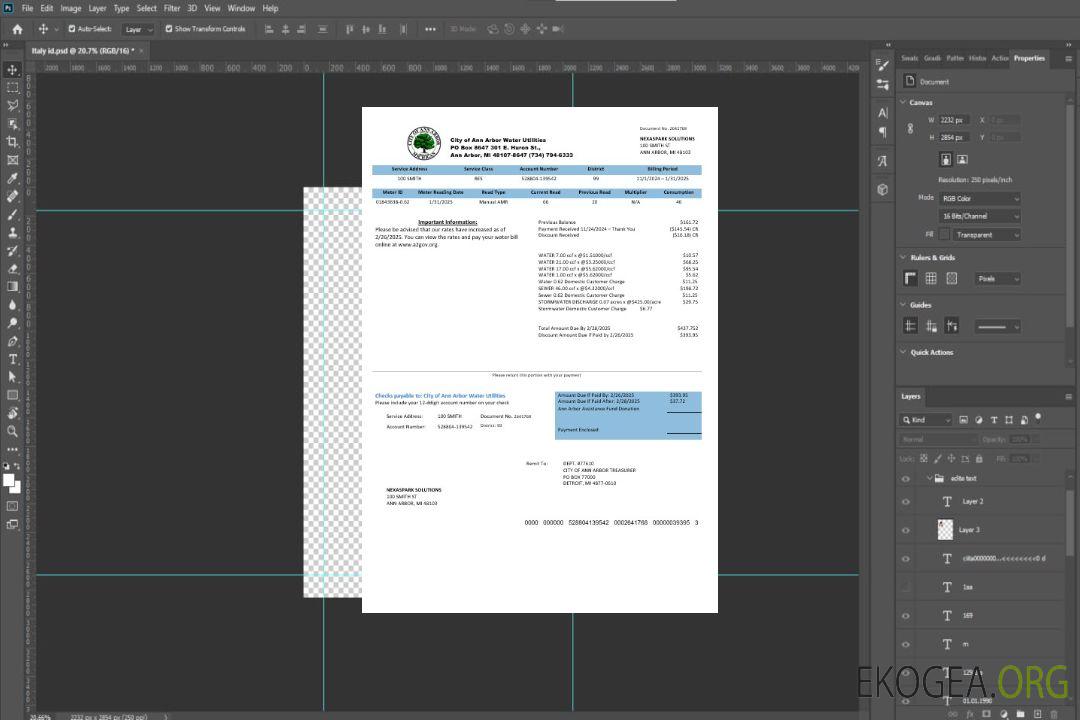Open the Transparent fill dropdown
The height and width of the screenshot is (720, 1080).
pos(987,235)
